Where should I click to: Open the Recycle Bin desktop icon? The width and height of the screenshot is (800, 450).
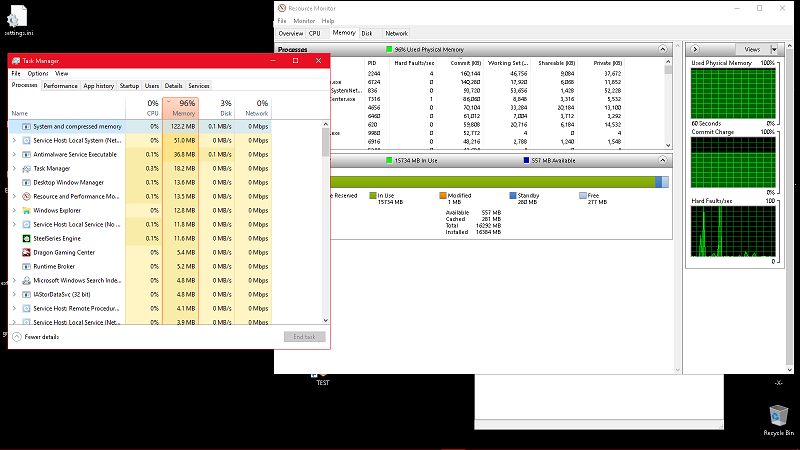pos(777,415)
